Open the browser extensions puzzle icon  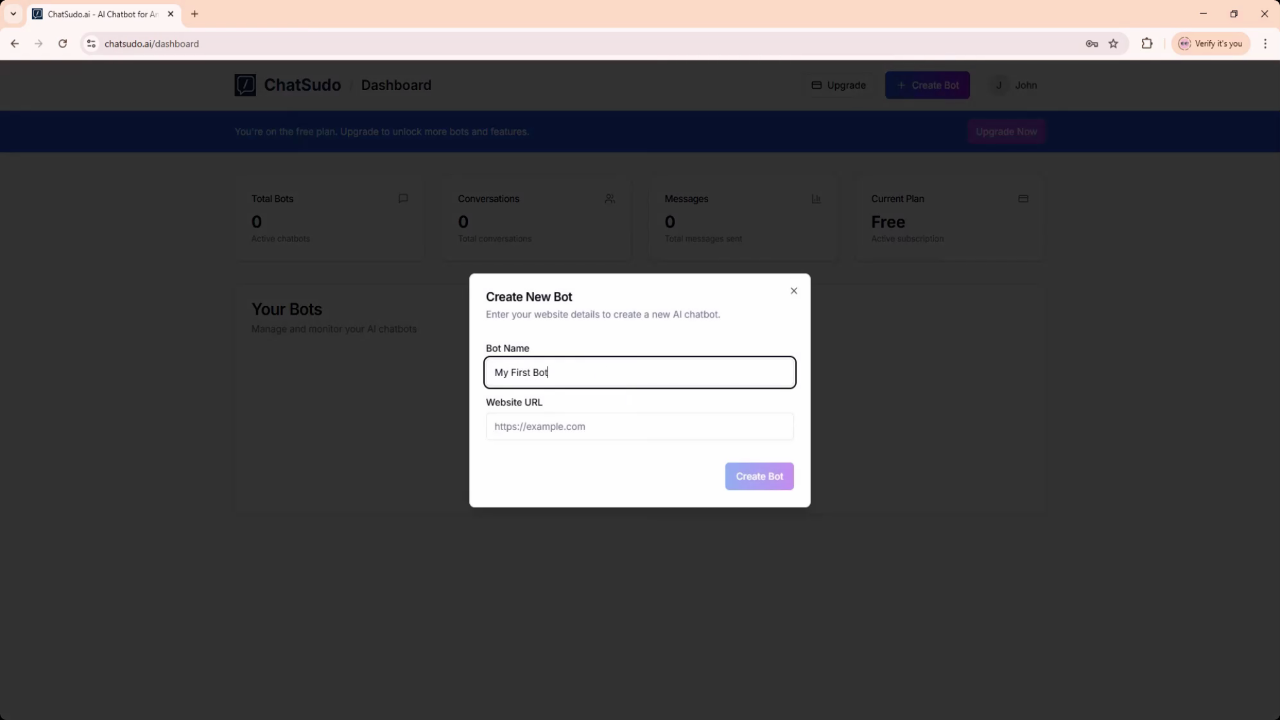tap(1147, 43)
